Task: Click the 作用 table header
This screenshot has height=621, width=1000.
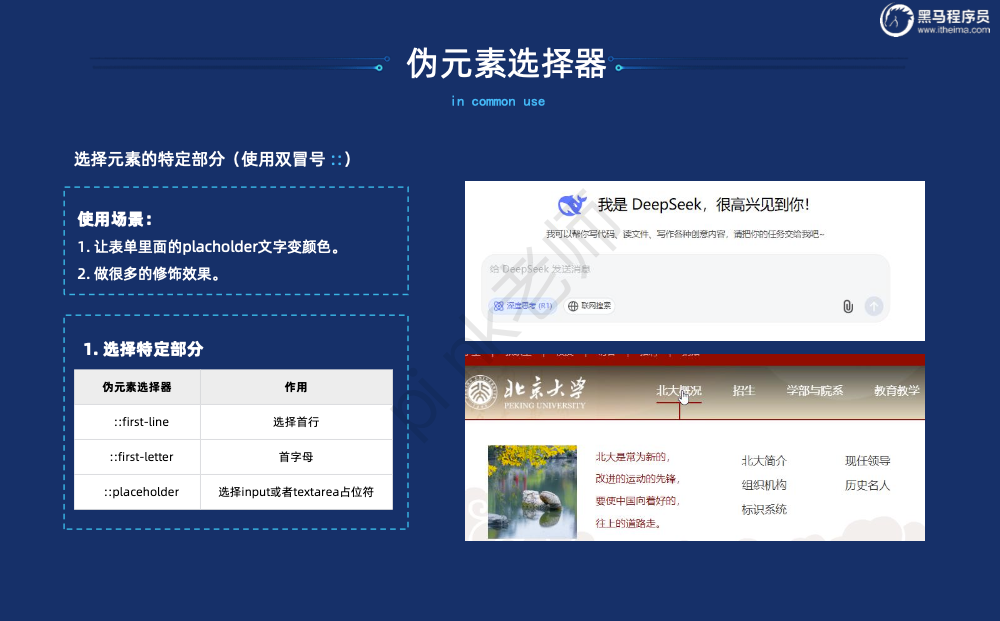Action: (x=297, y=387)
